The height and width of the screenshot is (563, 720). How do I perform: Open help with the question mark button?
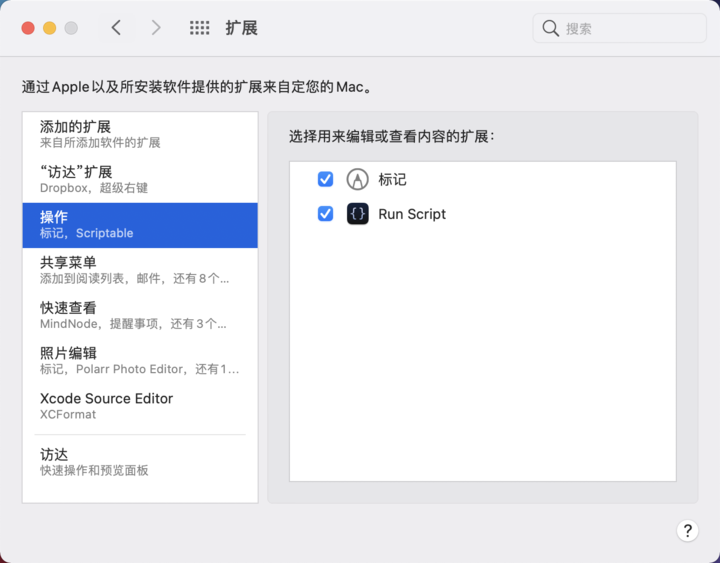coord(687,531)
